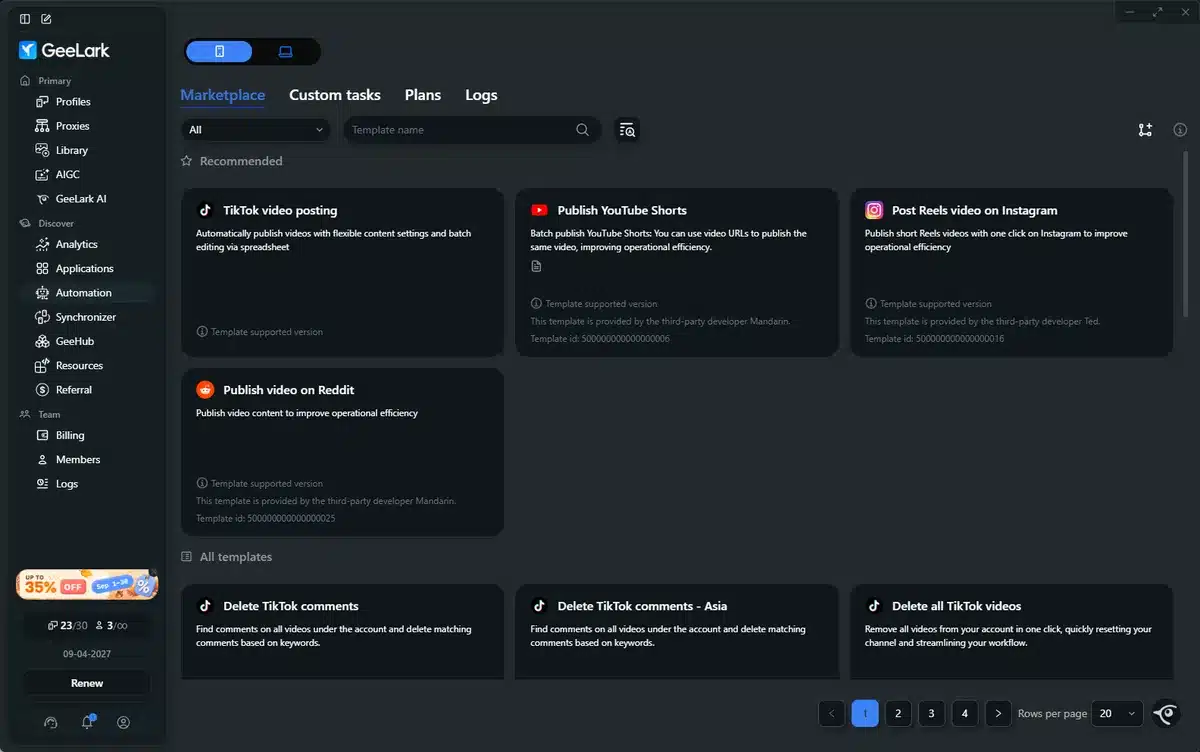Click the search magnifier in template field
Screen dimensions: 1200x752
(x=582, y=130)
